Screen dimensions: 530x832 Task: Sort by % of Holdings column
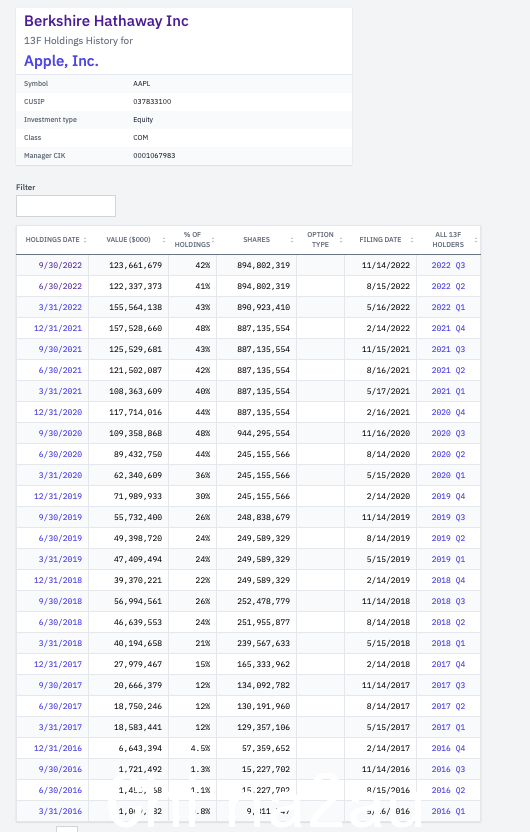tap(192, 240)
